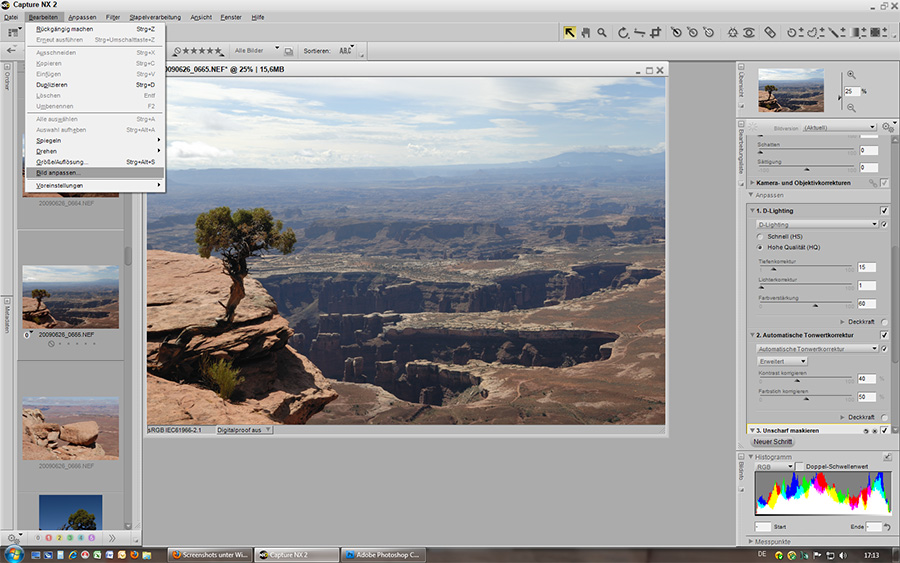This screenshot has height=563, width=900.
Task: Pick the white control point tool
Action: [709, 33]
